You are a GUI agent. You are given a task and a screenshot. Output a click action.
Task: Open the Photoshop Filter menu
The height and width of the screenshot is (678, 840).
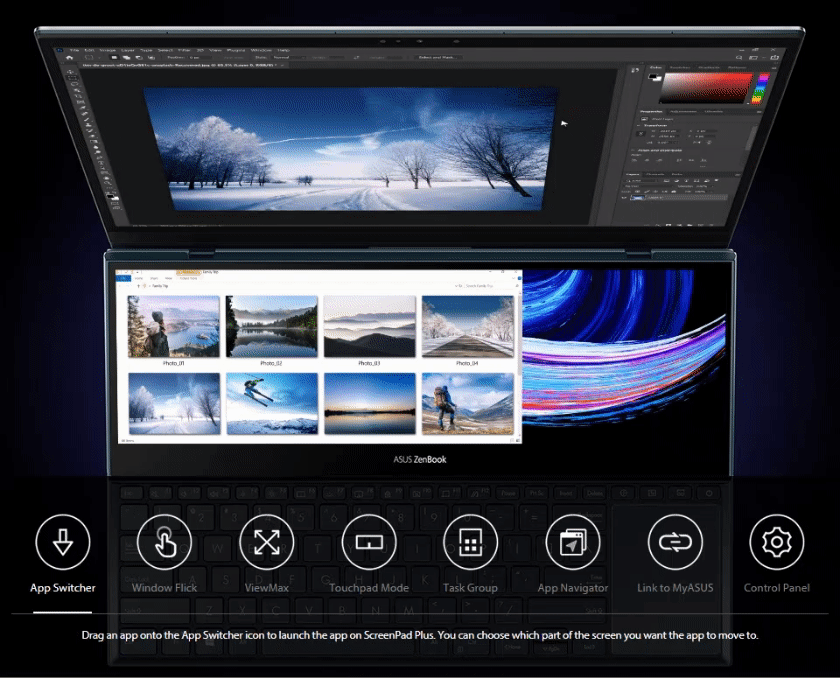click(184, 50)
